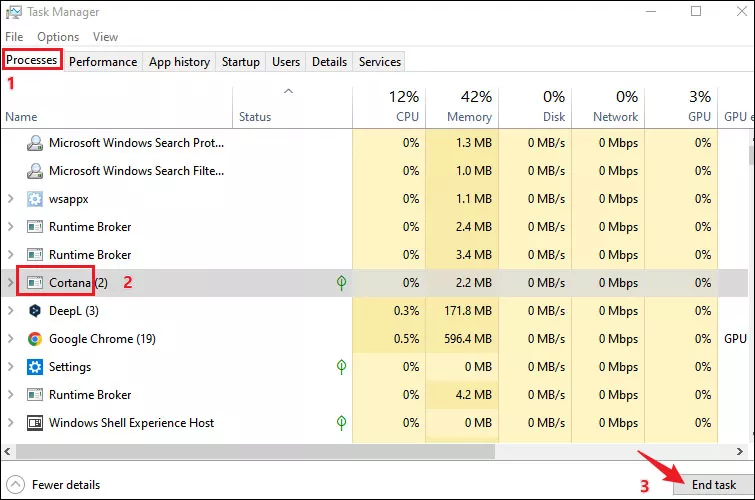Click the End task button
Image resolution: width=755 pixels, height=500 pixels.
pyautogui.click(x=714, y=485)
